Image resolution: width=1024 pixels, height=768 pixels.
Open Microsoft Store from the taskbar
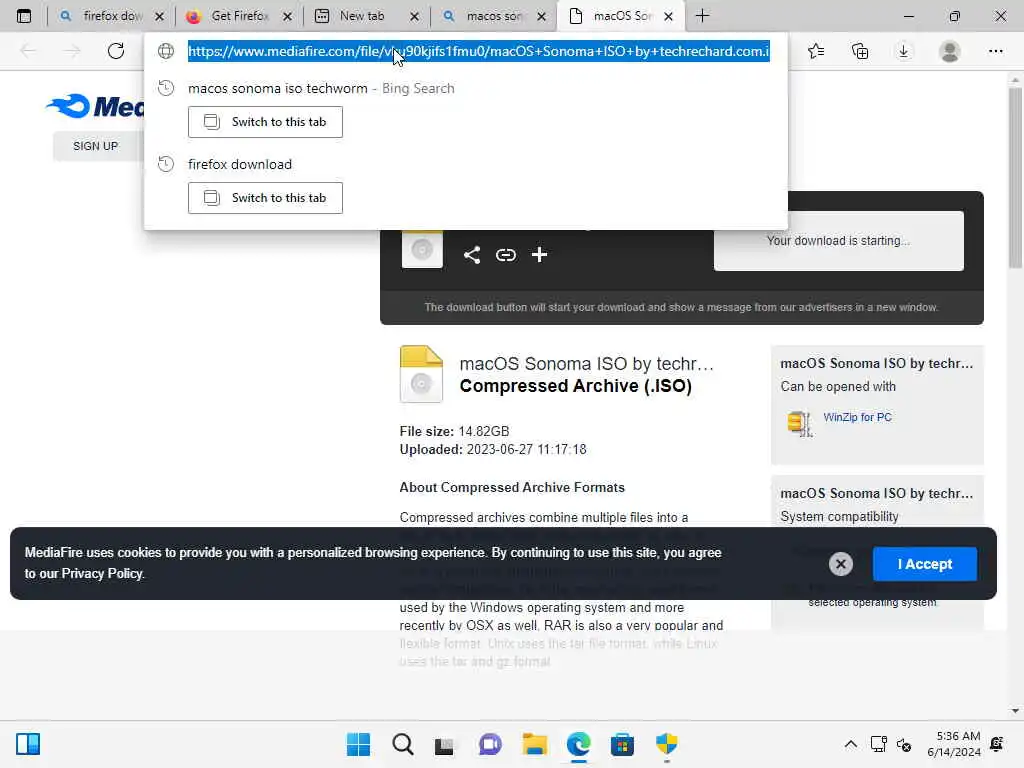click(x=622, y=744)
